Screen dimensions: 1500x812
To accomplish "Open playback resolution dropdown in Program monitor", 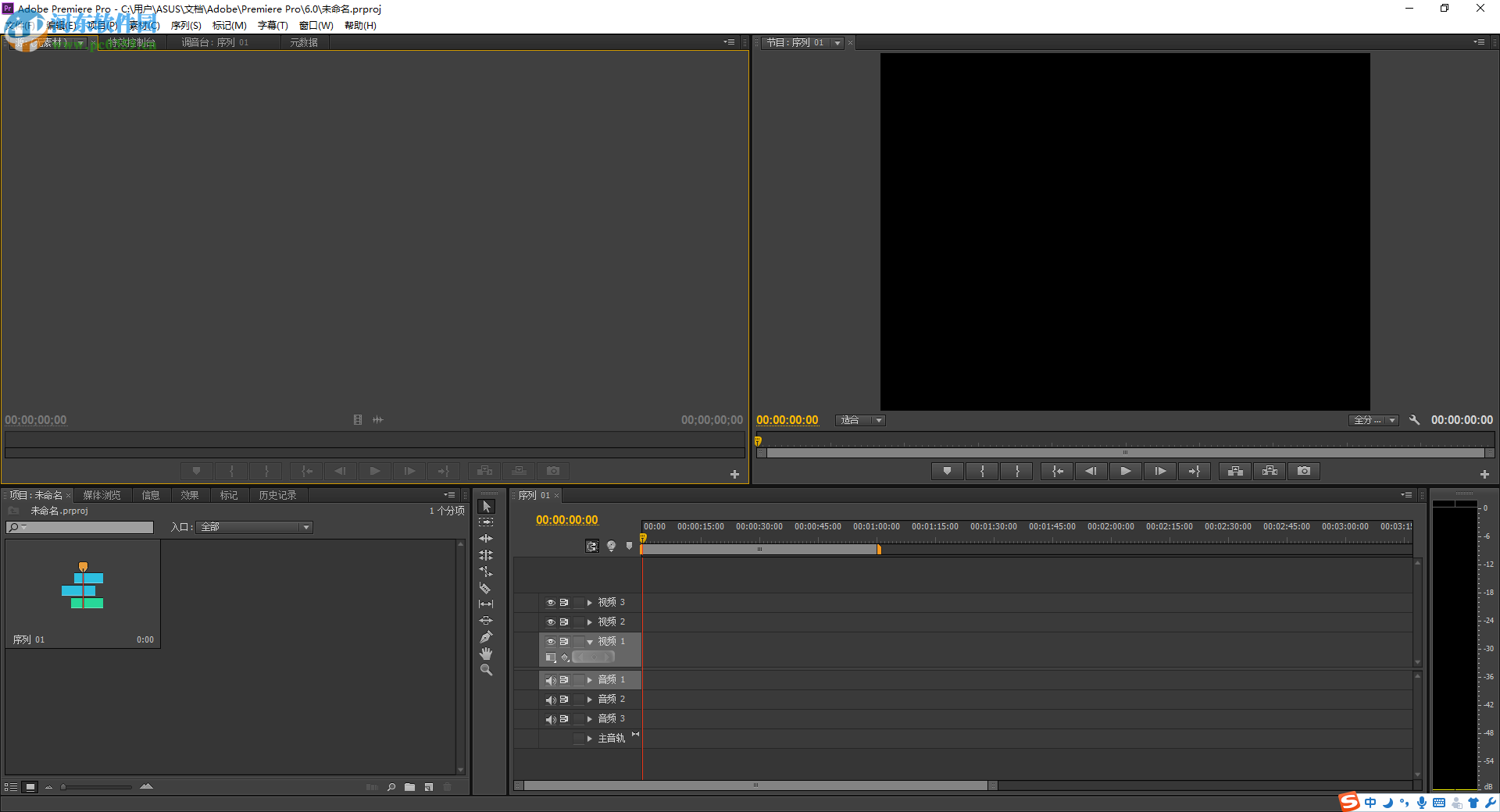I will 1373,420.
